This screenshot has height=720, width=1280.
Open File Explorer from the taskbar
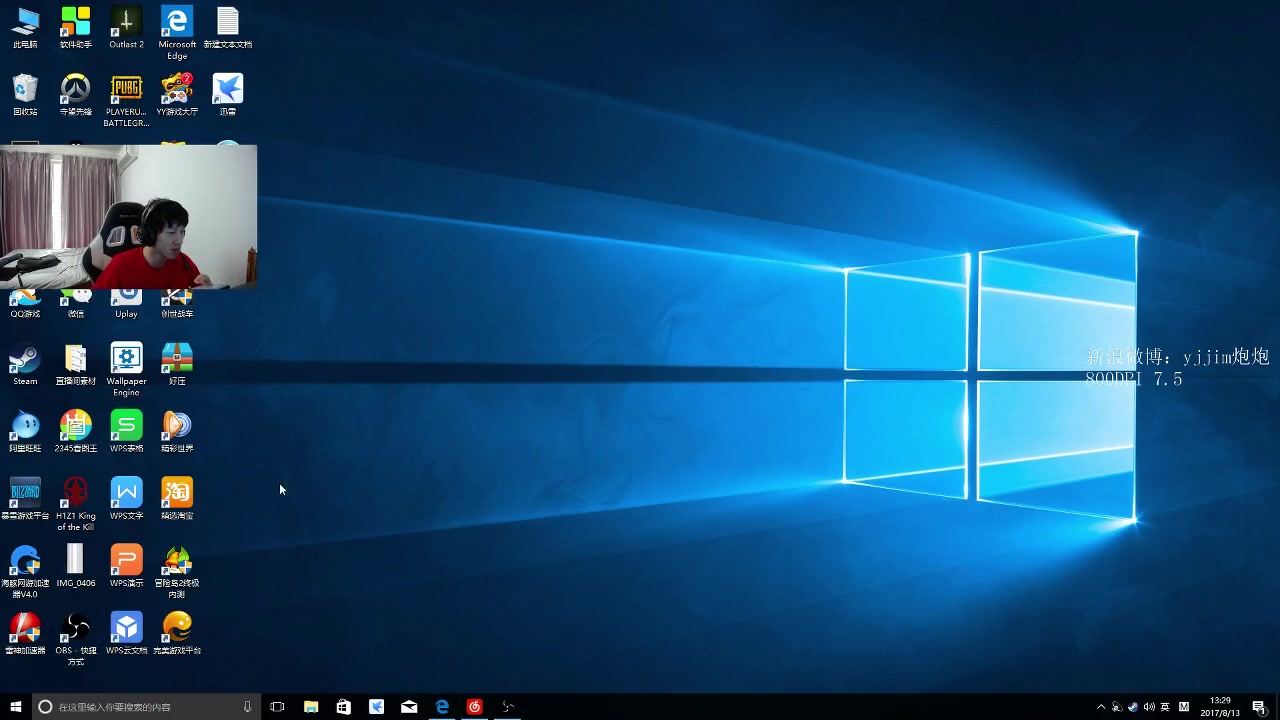pyautogui.click(x=311, y=706)
